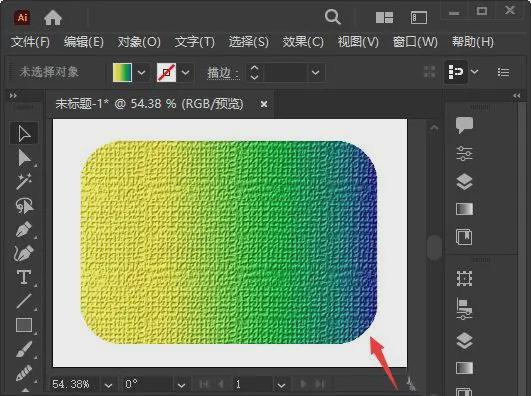
Task: Select the Lasso tool
Action: point(24,206)
